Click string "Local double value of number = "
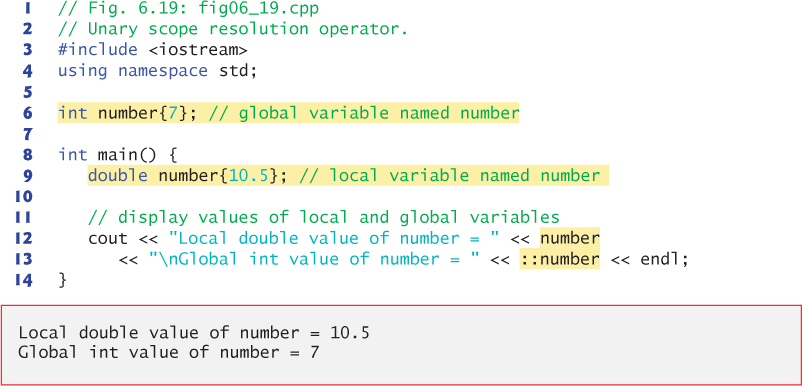The image size is (802, 386). pyautogui.click(x=335, y=238)
